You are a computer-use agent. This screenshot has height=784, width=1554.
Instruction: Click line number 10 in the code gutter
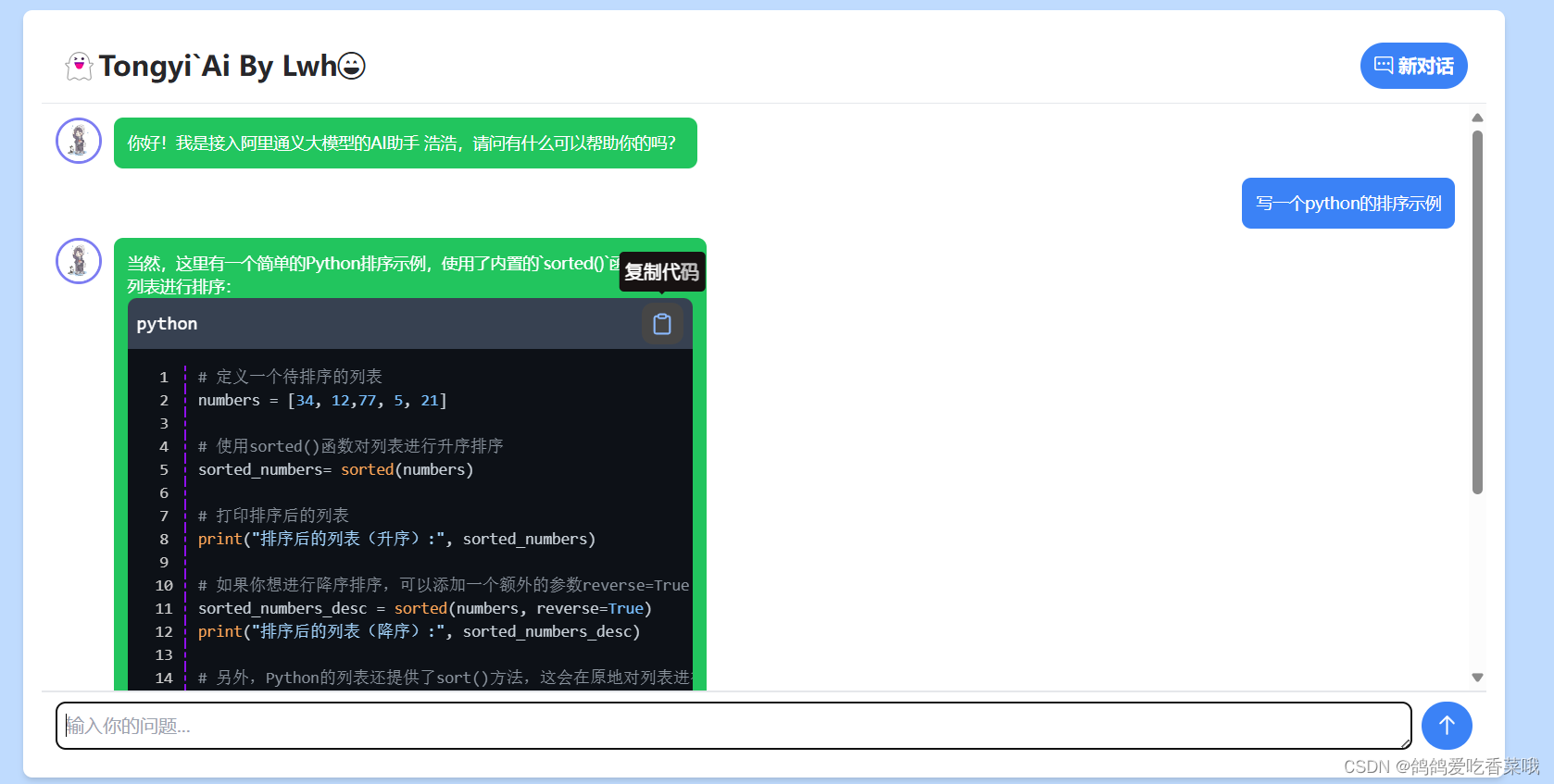(x=164, y=585)
